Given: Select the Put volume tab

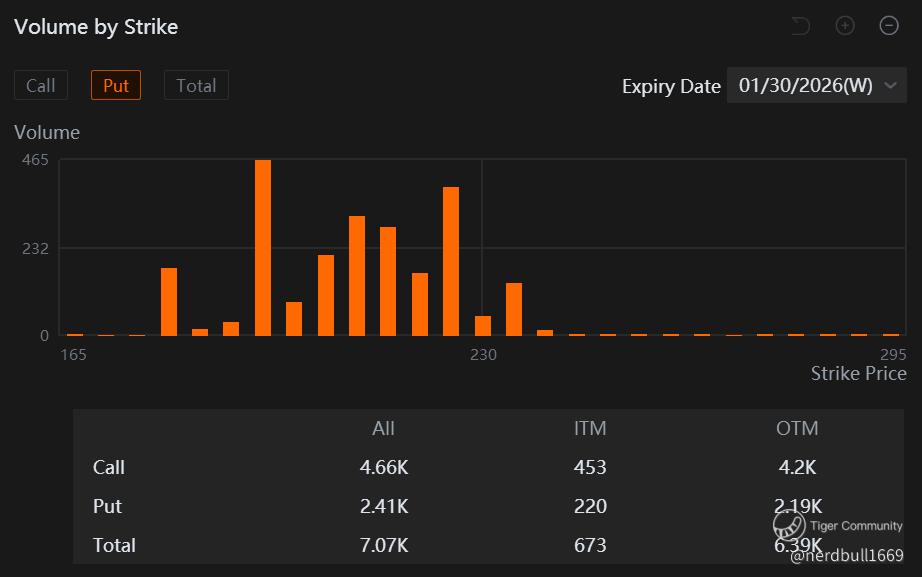Looking at the screenshot, I should [116, 85].
